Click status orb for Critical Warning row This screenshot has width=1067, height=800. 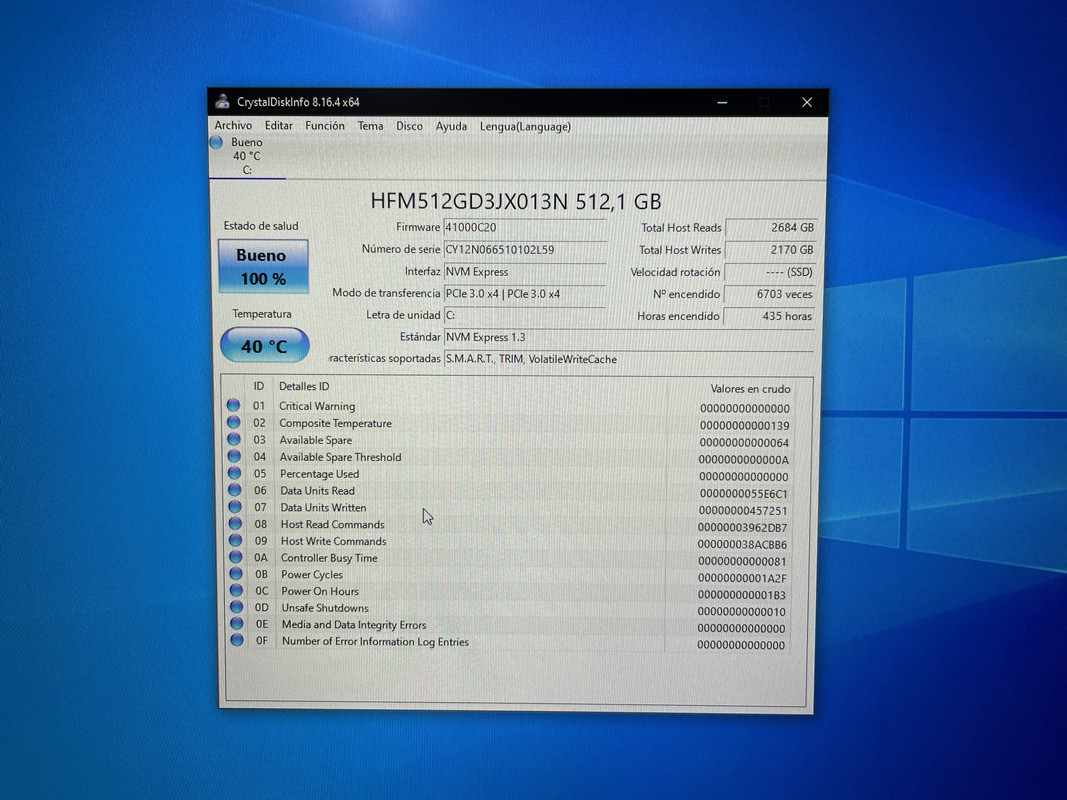pyautogui.click(x=233, y=405)
